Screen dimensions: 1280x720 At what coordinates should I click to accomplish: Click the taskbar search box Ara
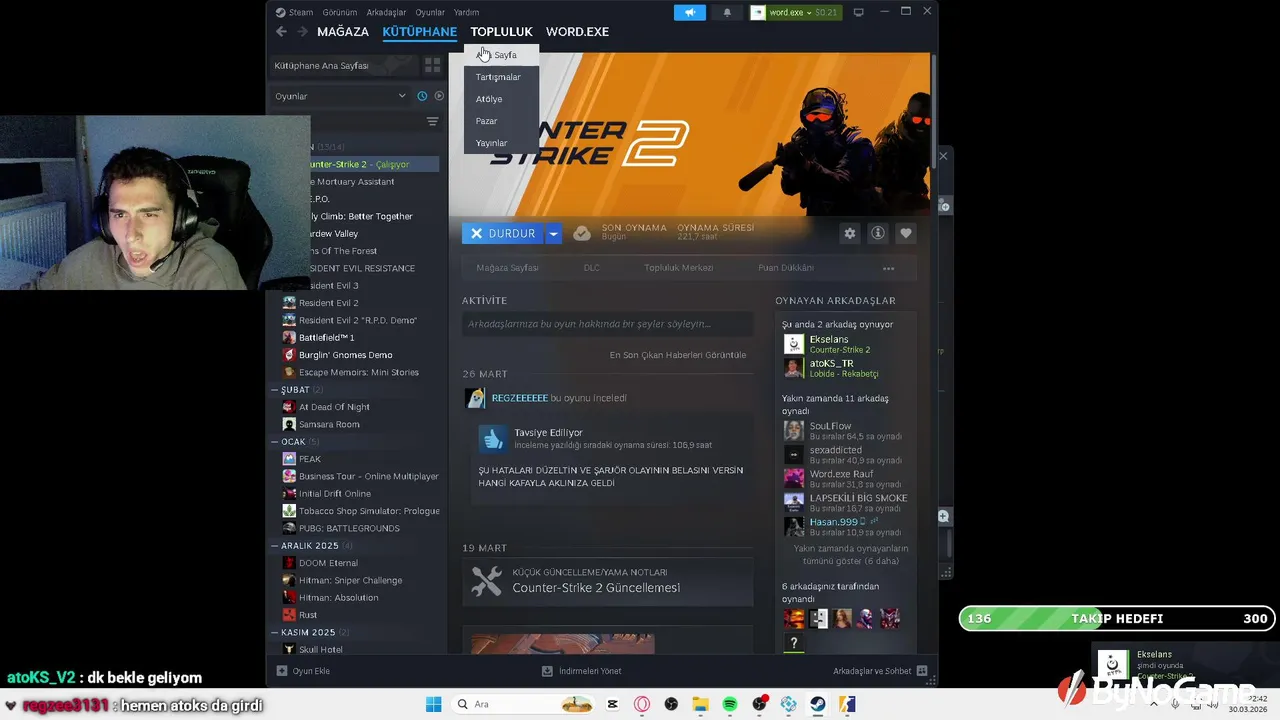[x=526, y=704]
